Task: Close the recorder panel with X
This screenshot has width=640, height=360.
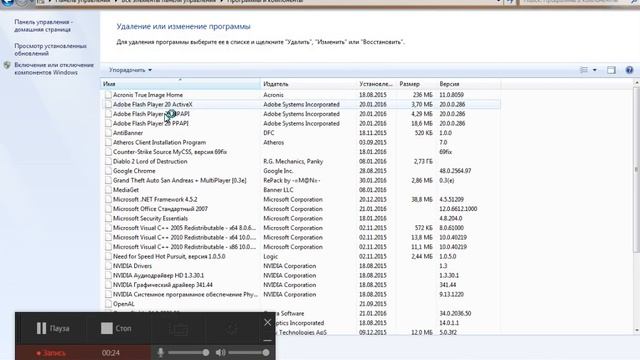Action: [x=267, y=322]
